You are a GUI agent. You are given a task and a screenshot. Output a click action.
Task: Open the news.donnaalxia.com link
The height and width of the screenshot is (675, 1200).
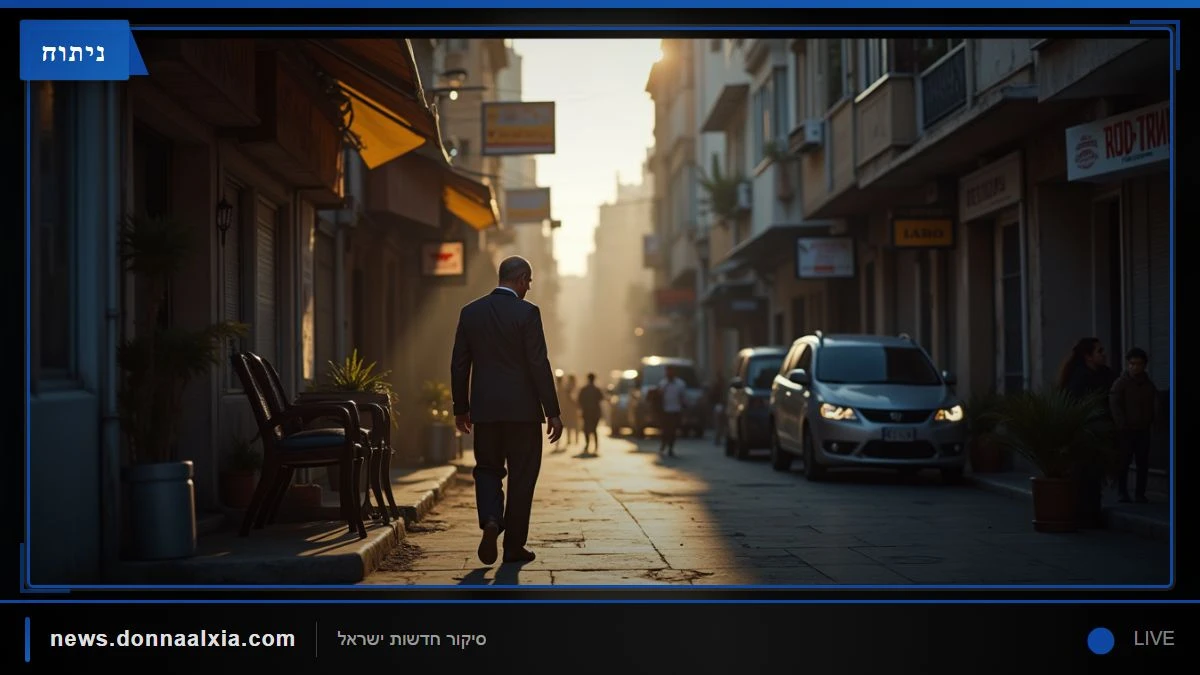pyautogui.click(x=173, y=639)
